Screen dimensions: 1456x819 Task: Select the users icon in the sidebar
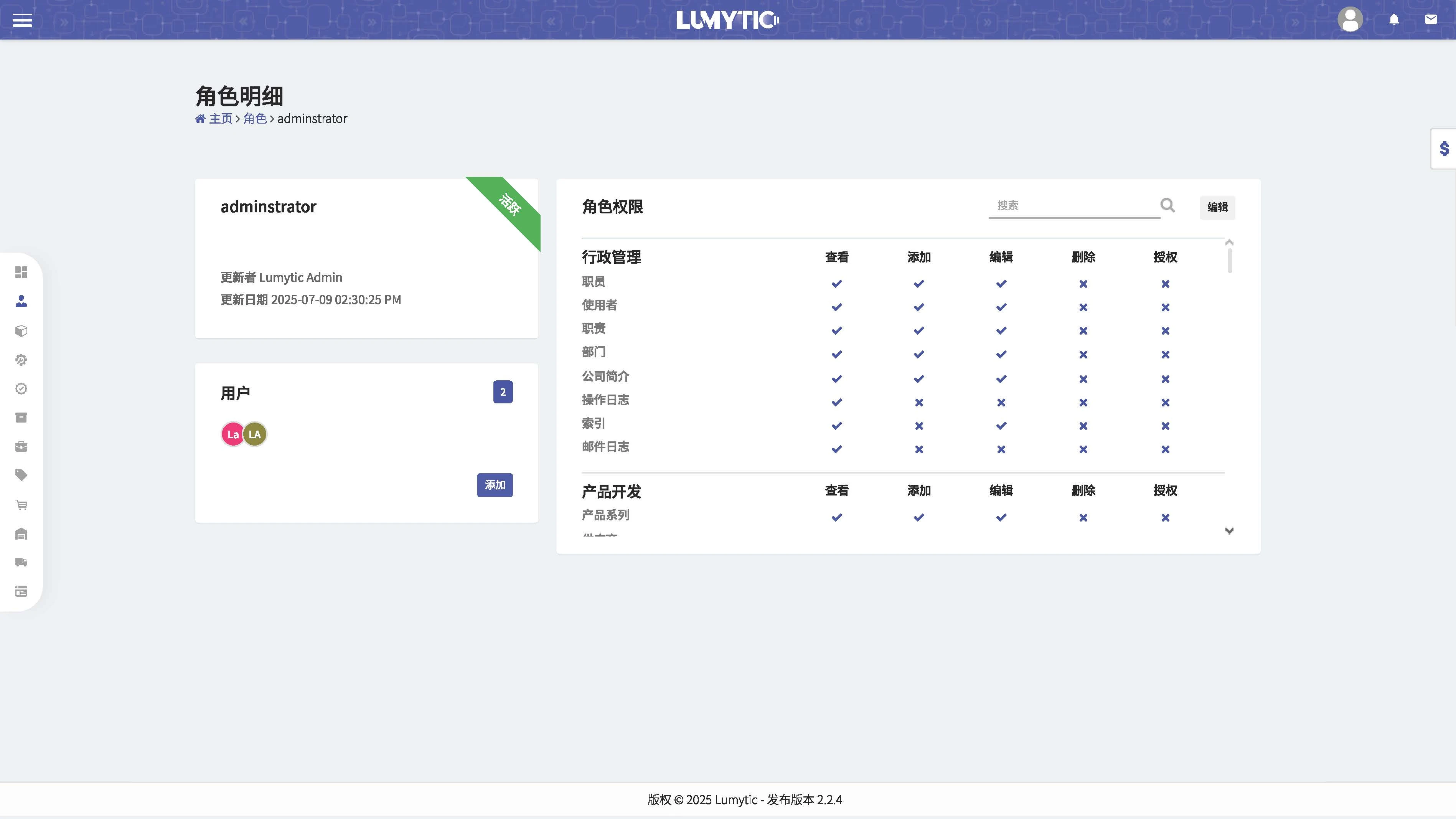(x=21, y=301)
